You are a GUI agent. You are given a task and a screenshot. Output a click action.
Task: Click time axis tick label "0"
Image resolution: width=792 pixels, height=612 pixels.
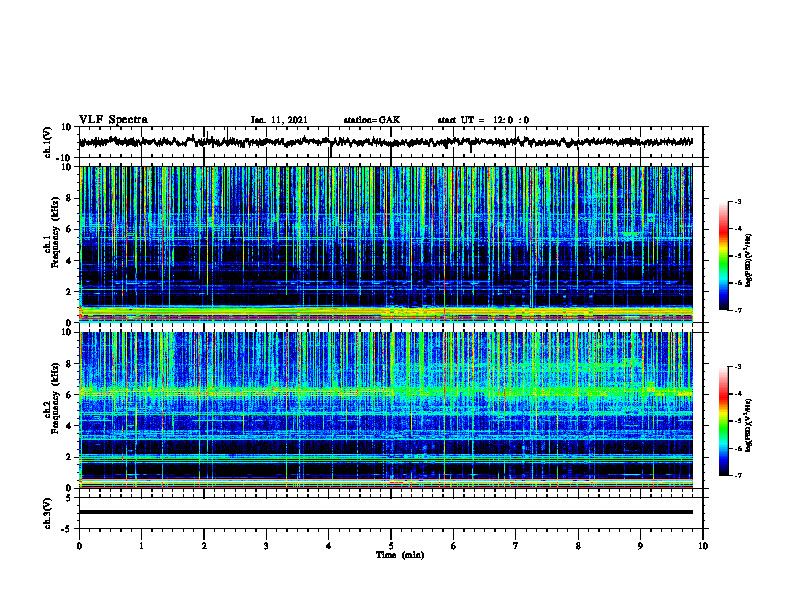tap(79, 546)
